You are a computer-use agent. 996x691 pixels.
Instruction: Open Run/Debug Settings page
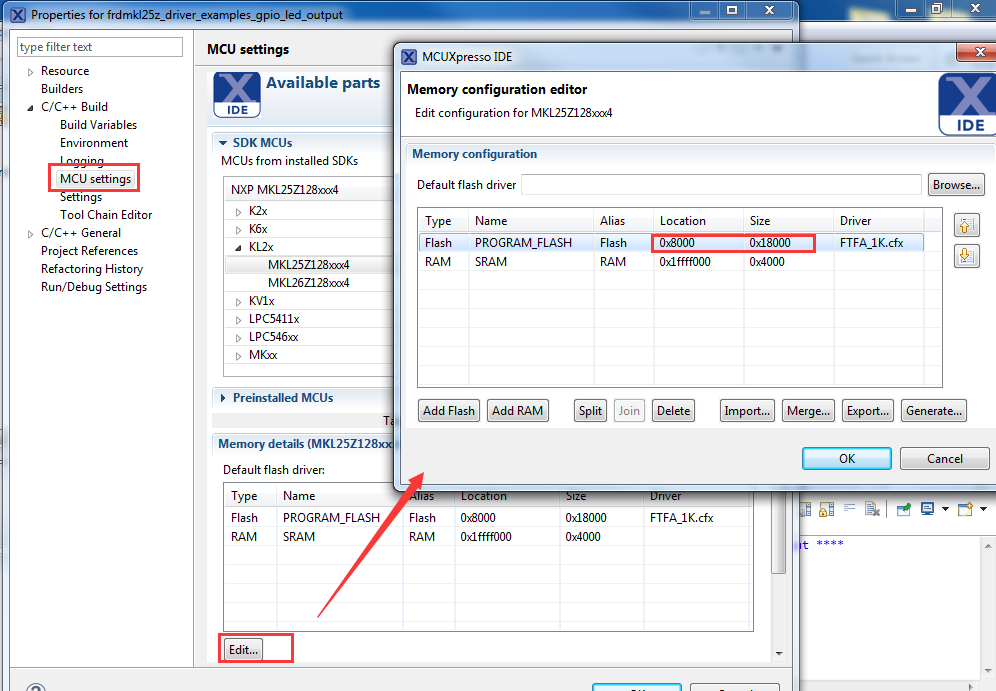click(x=94, y=287)
